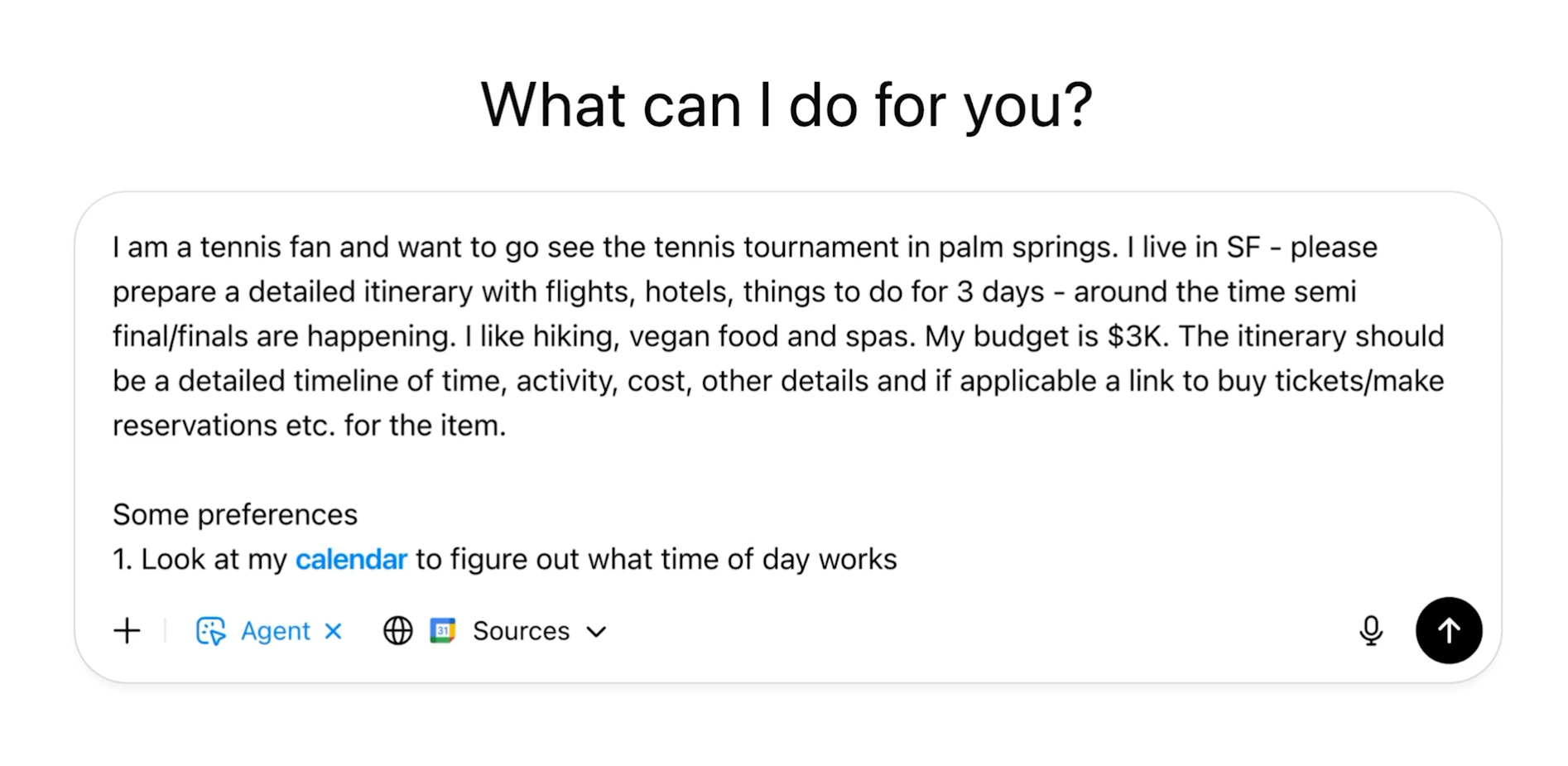The width and height of the screenshot is (1568, 766).
Task: Click "1. Look at my" list text
Action: tap(200, 560)
